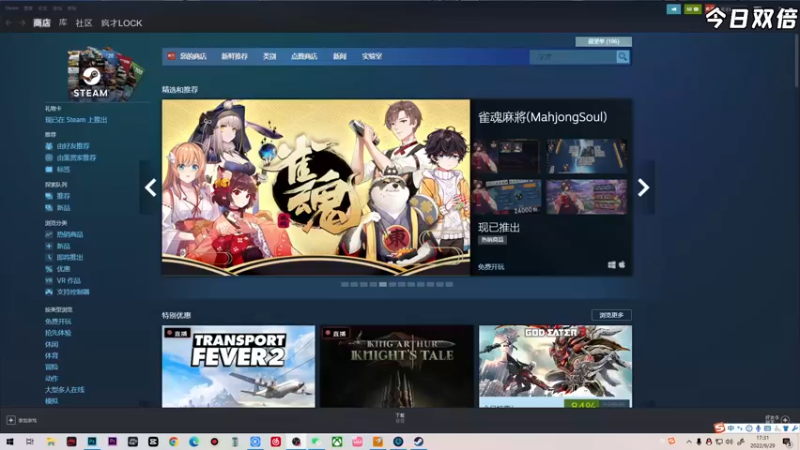Viewport: 800px width, 450px height.
Task: Open the 类别 categories dropdown
Action: click(269, 57)
